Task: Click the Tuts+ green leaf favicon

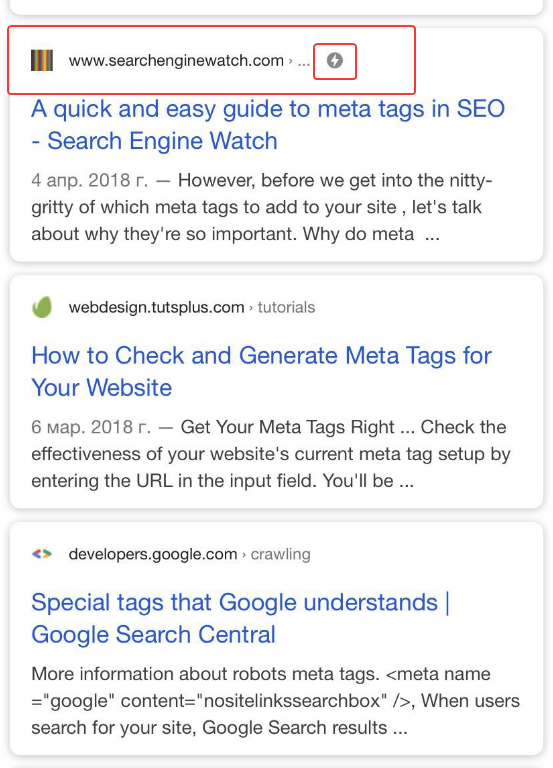Action: coord(42,308)
